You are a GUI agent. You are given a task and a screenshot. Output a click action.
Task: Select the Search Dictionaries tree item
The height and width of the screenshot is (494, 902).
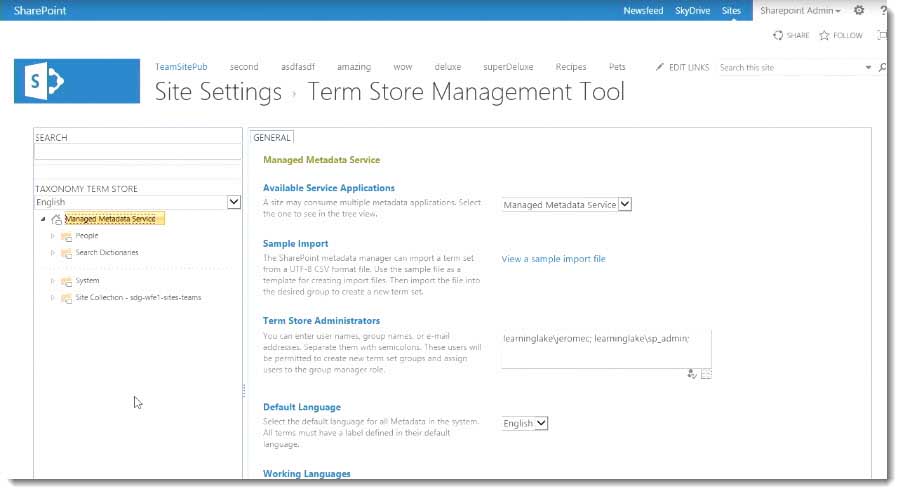coord(107,252)
